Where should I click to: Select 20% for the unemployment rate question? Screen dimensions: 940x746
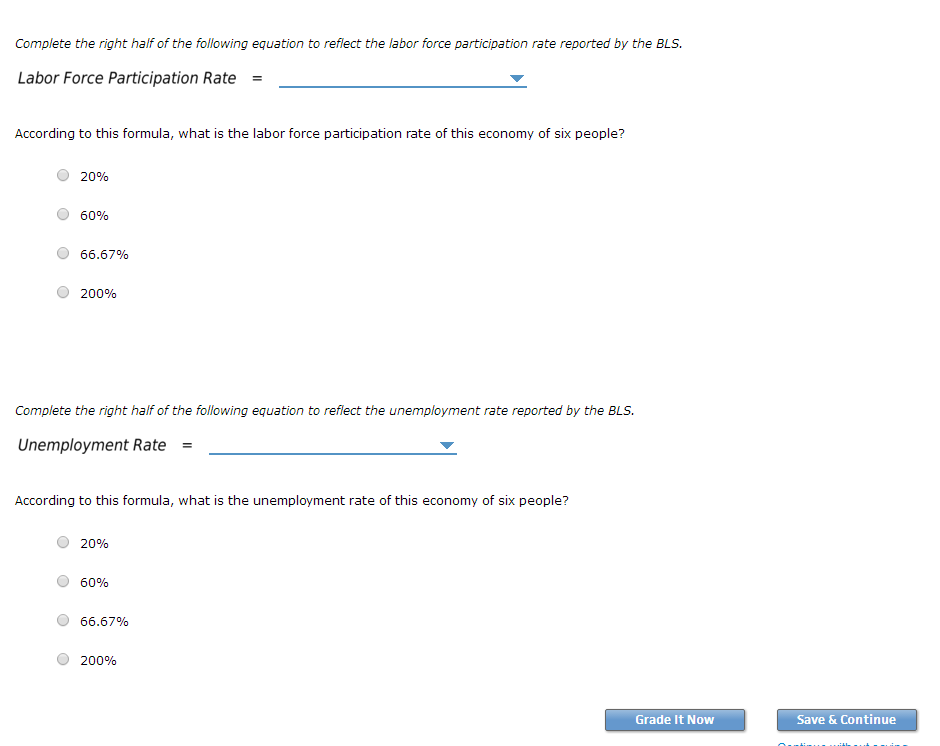coord(63,542)
